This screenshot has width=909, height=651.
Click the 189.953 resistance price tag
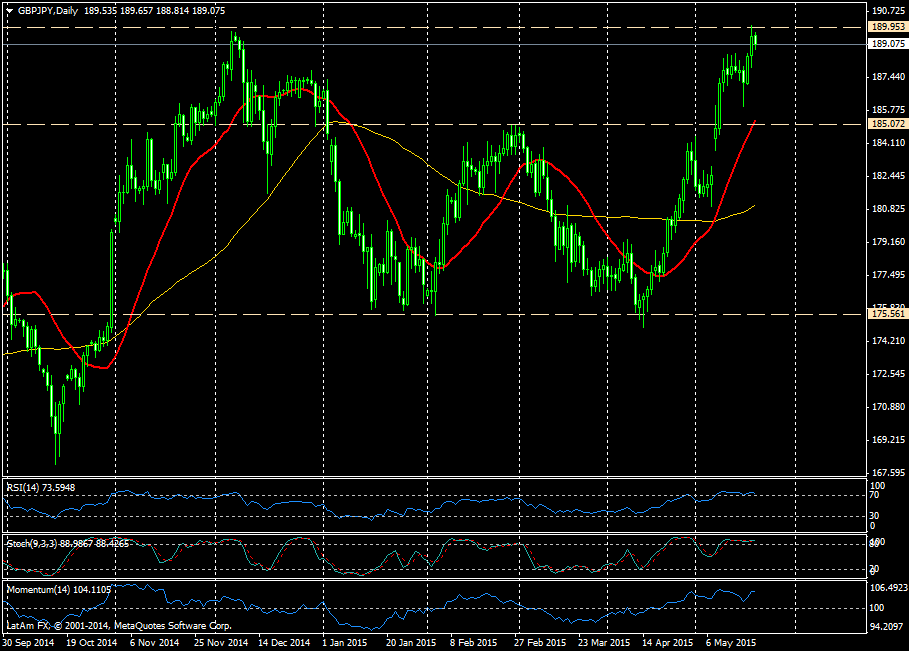pos(888,27)
